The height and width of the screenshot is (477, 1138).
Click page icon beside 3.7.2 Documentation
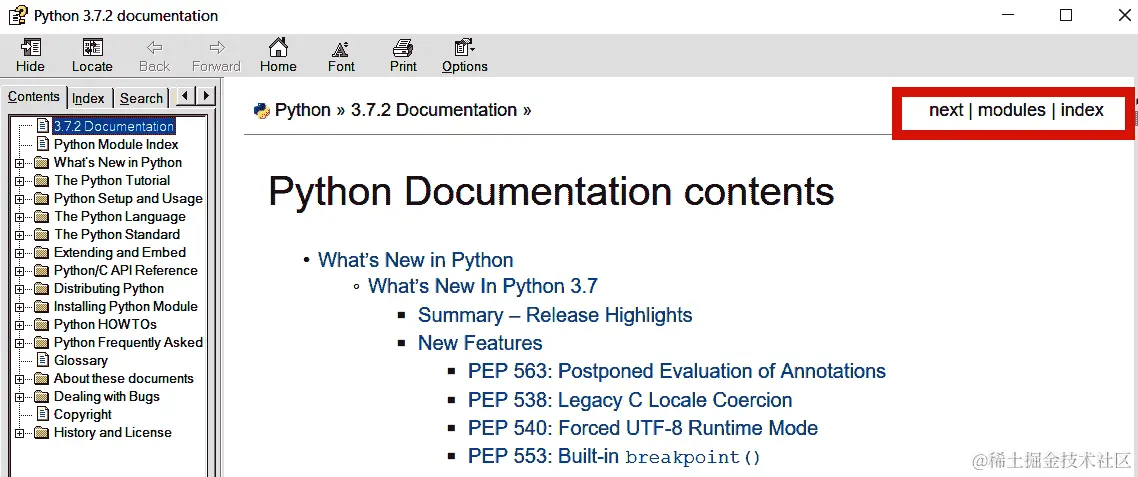pyautogui.click(x=43, y=126)
